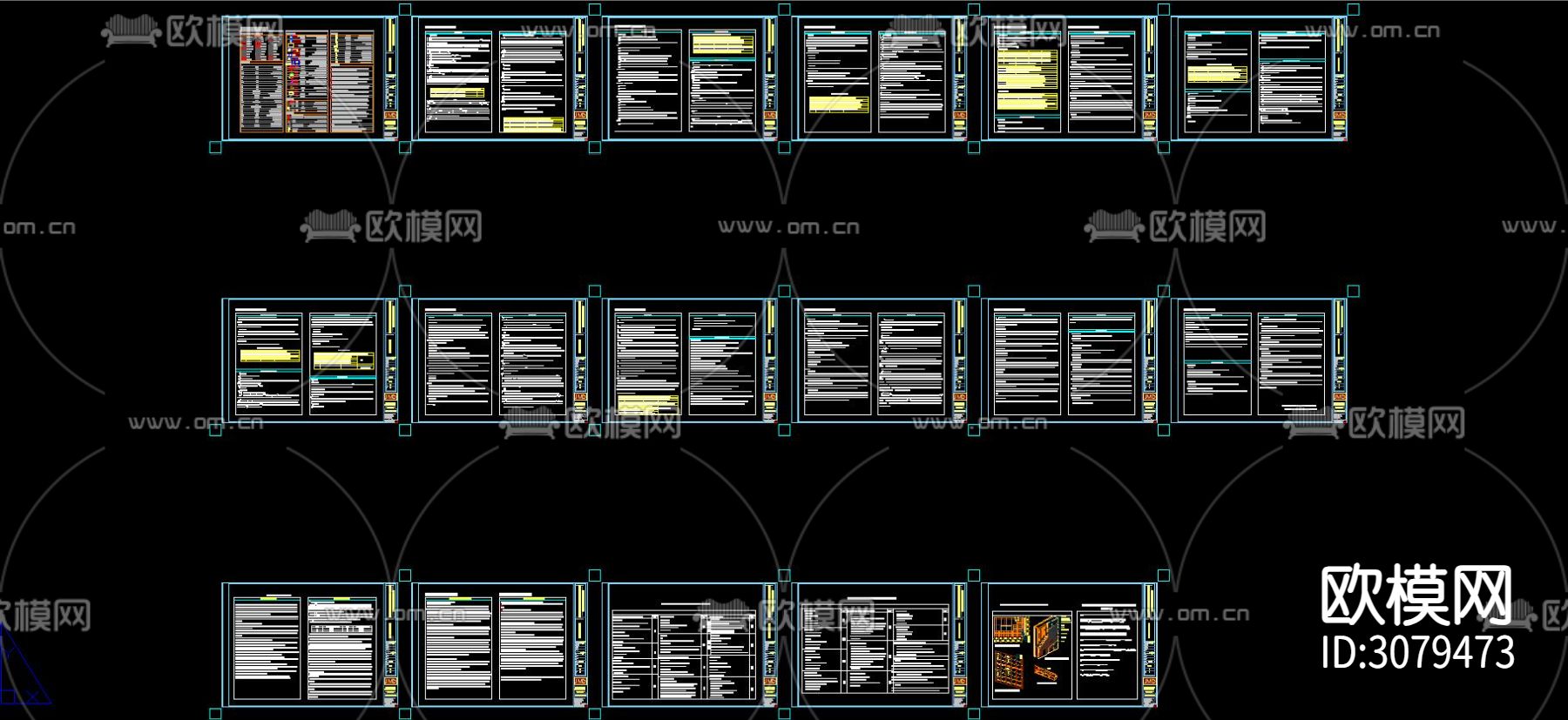The image size is (1568, 720).
Task: Select the second drawing sheet in the bottom row
Action: [x=500, y=644]
